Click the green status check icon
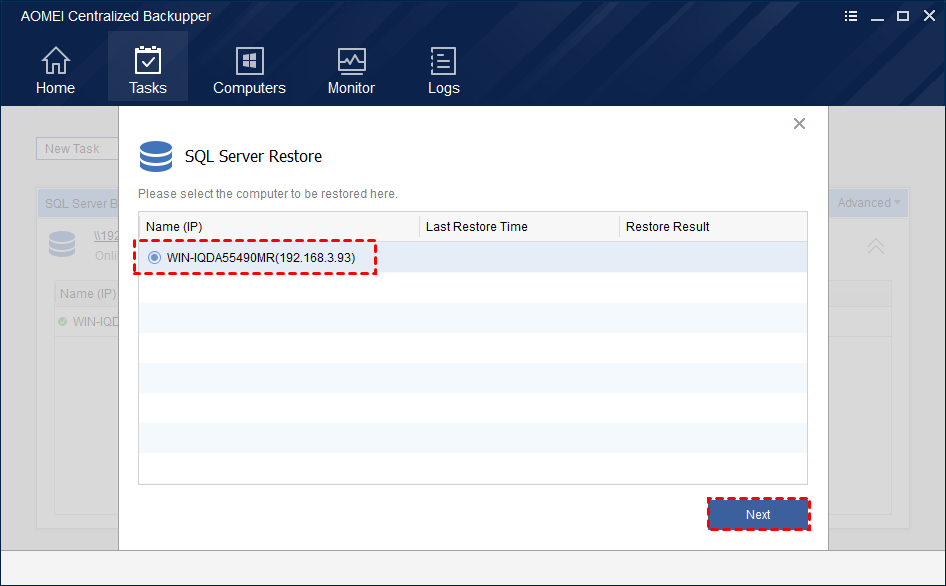 (62, 322)
